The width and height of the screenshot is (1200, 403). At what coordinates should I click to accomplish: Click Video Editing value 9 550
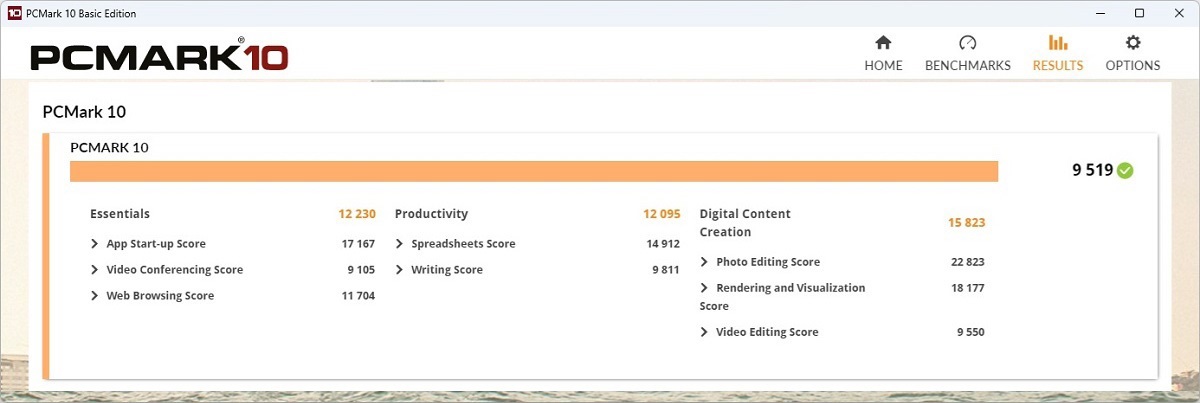coord(970,332)
